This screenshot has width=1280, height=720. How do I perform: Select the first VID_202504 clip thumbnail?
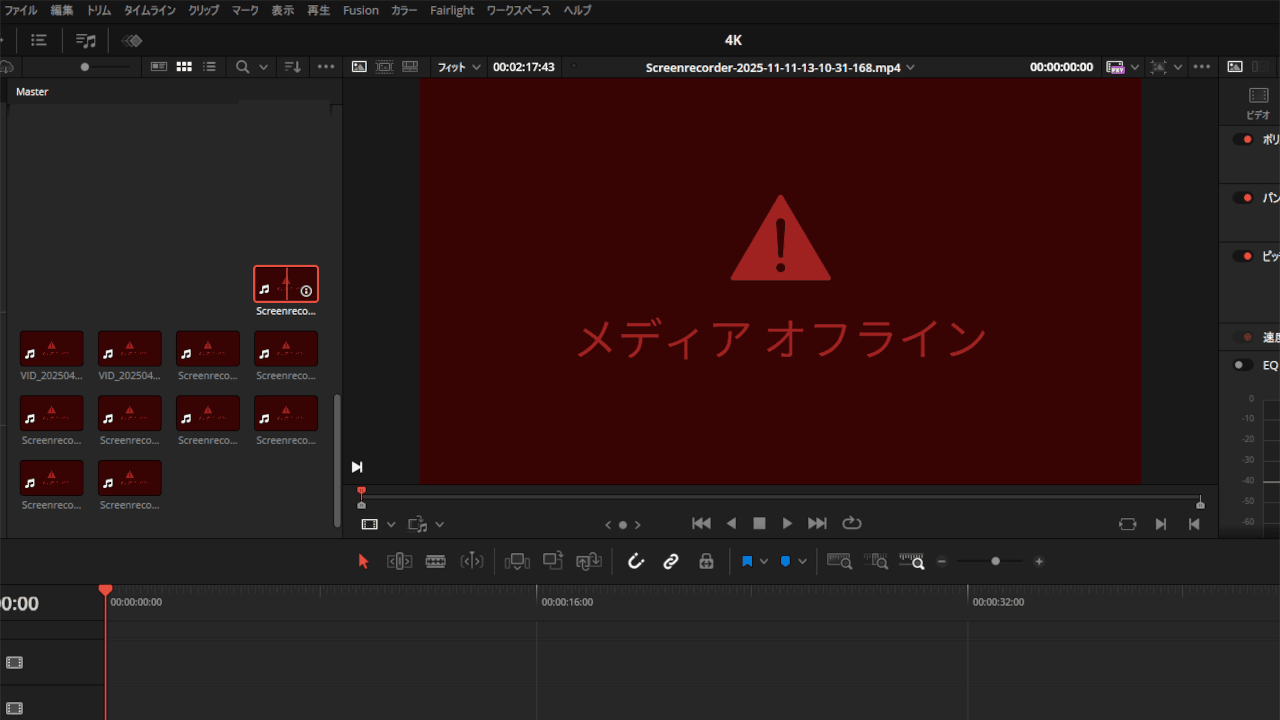52,349
